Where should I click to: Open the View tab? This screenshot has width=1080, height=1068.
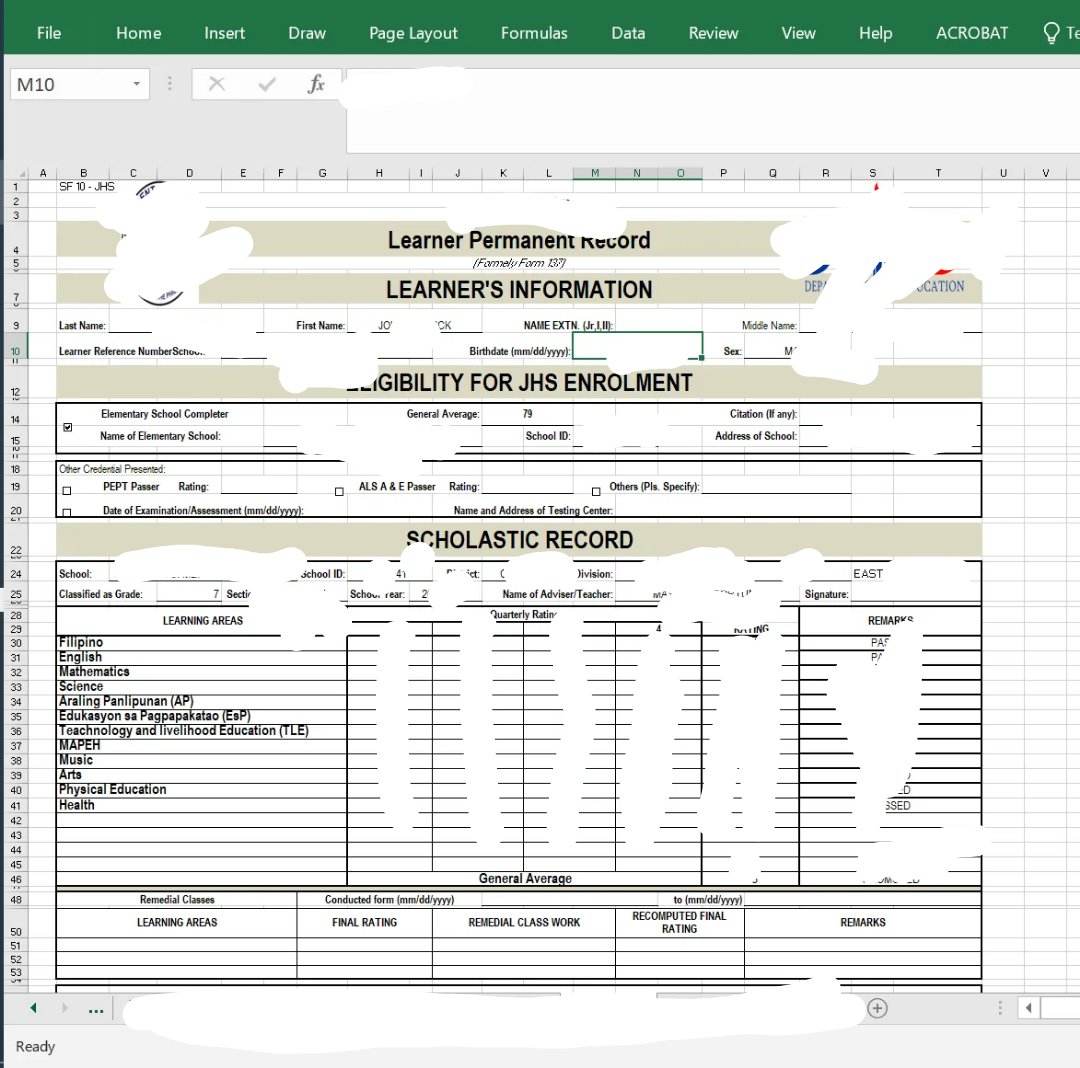(x=798, y=33)
